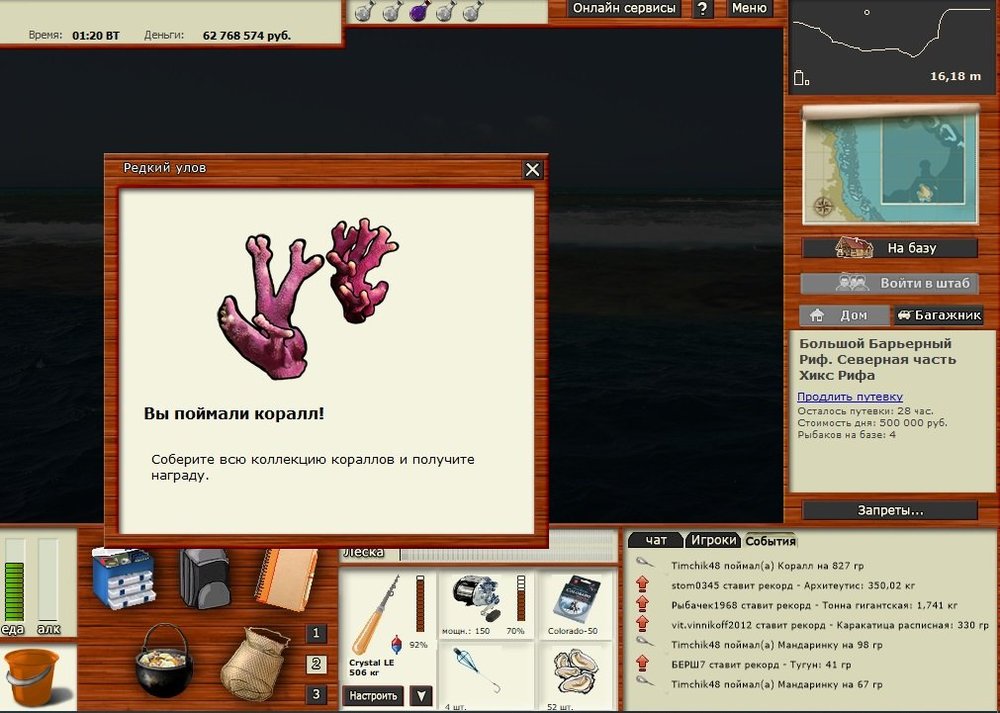1000x713 pixels.
Task: Open the blue tackle box
Action: [123, 579]
